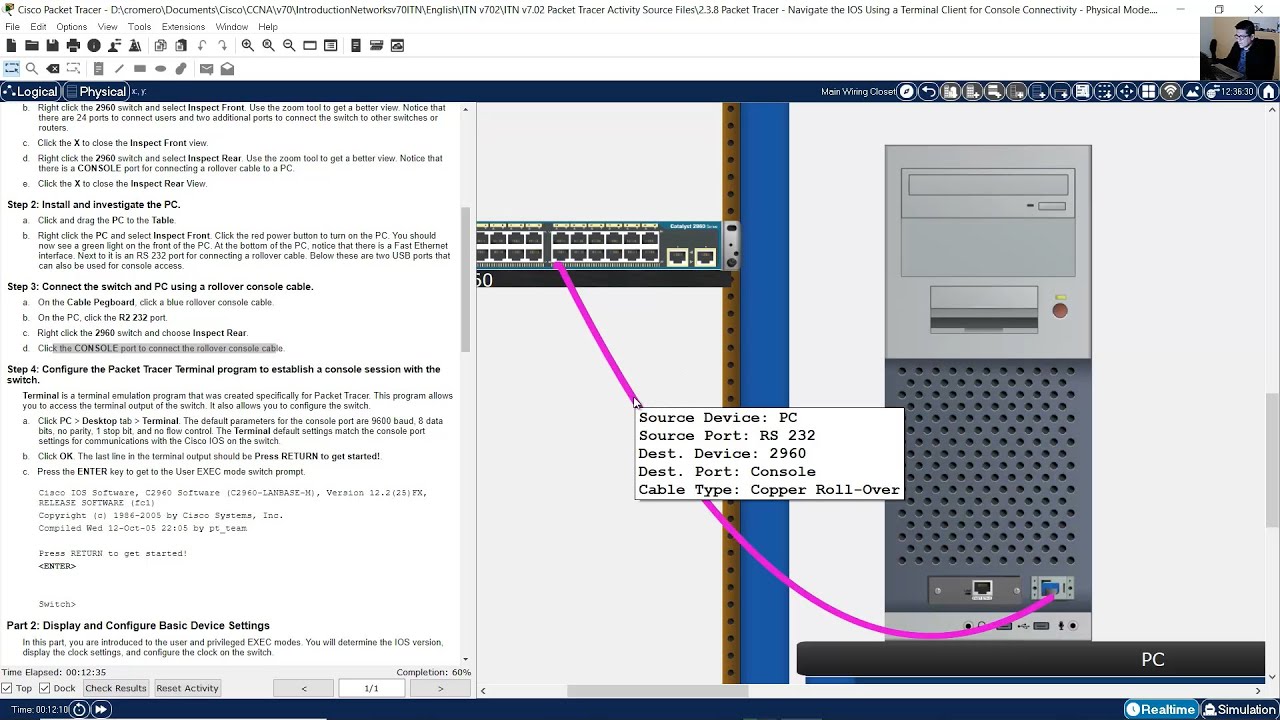
Task: Go to the previous instruction page
Action: pos(304,688)
